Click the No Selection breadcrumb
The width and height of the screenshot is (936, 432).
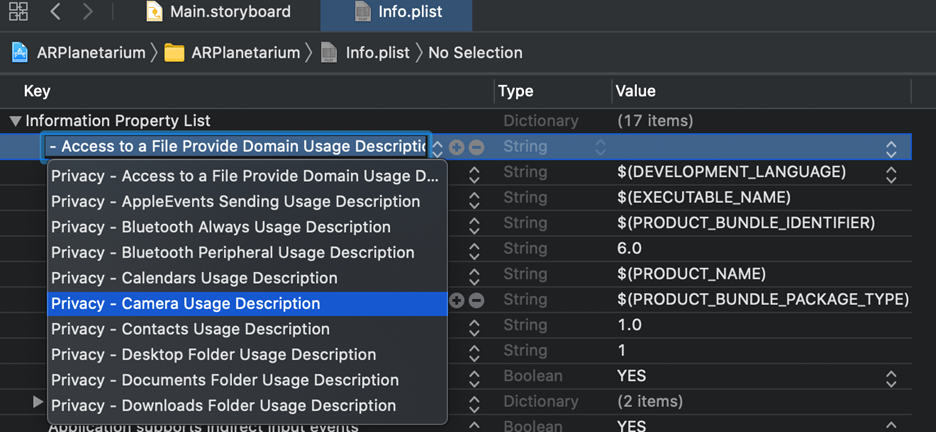click(475, 53)
